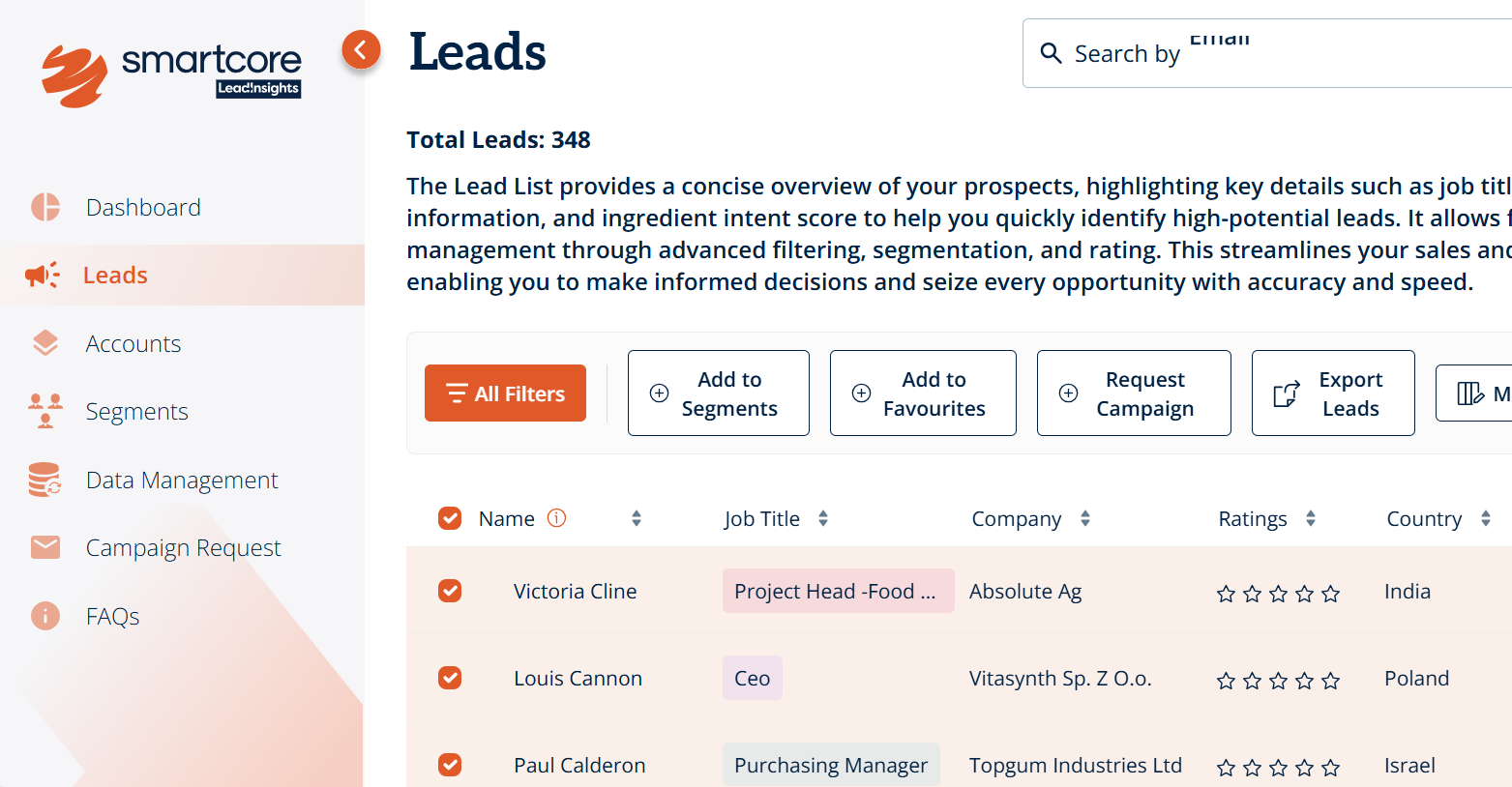Click the Smartcore Lead Insights logo

[171, 74]
